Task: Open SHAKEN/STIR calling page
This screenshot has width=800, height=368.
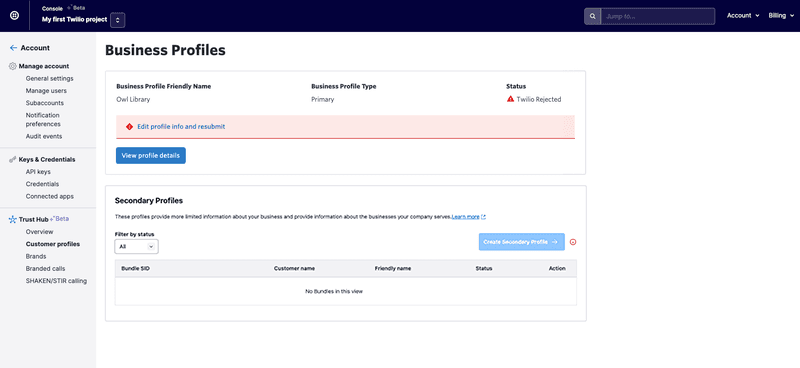Action: point(56,281)
